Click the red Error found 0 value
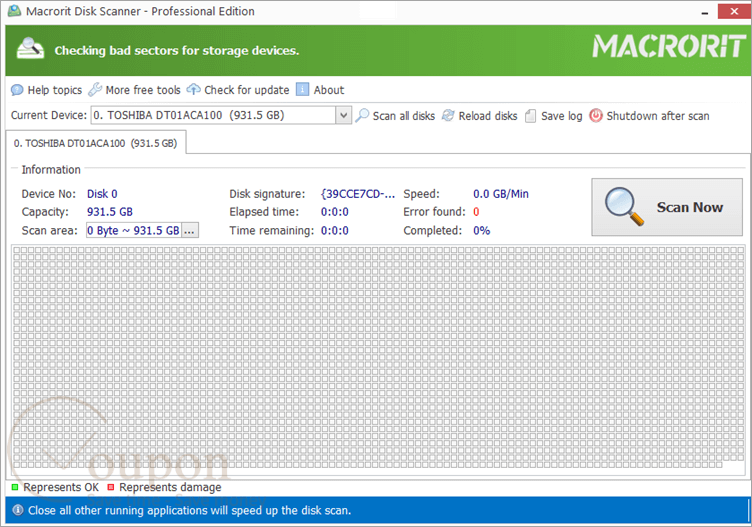 pyautogui.click(x=476, y=212)
